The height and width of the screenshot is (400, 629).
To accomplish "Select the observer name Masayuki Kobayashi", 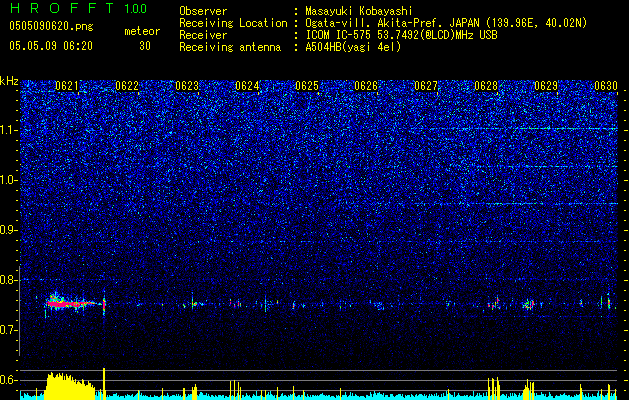I will pos(358,11).
